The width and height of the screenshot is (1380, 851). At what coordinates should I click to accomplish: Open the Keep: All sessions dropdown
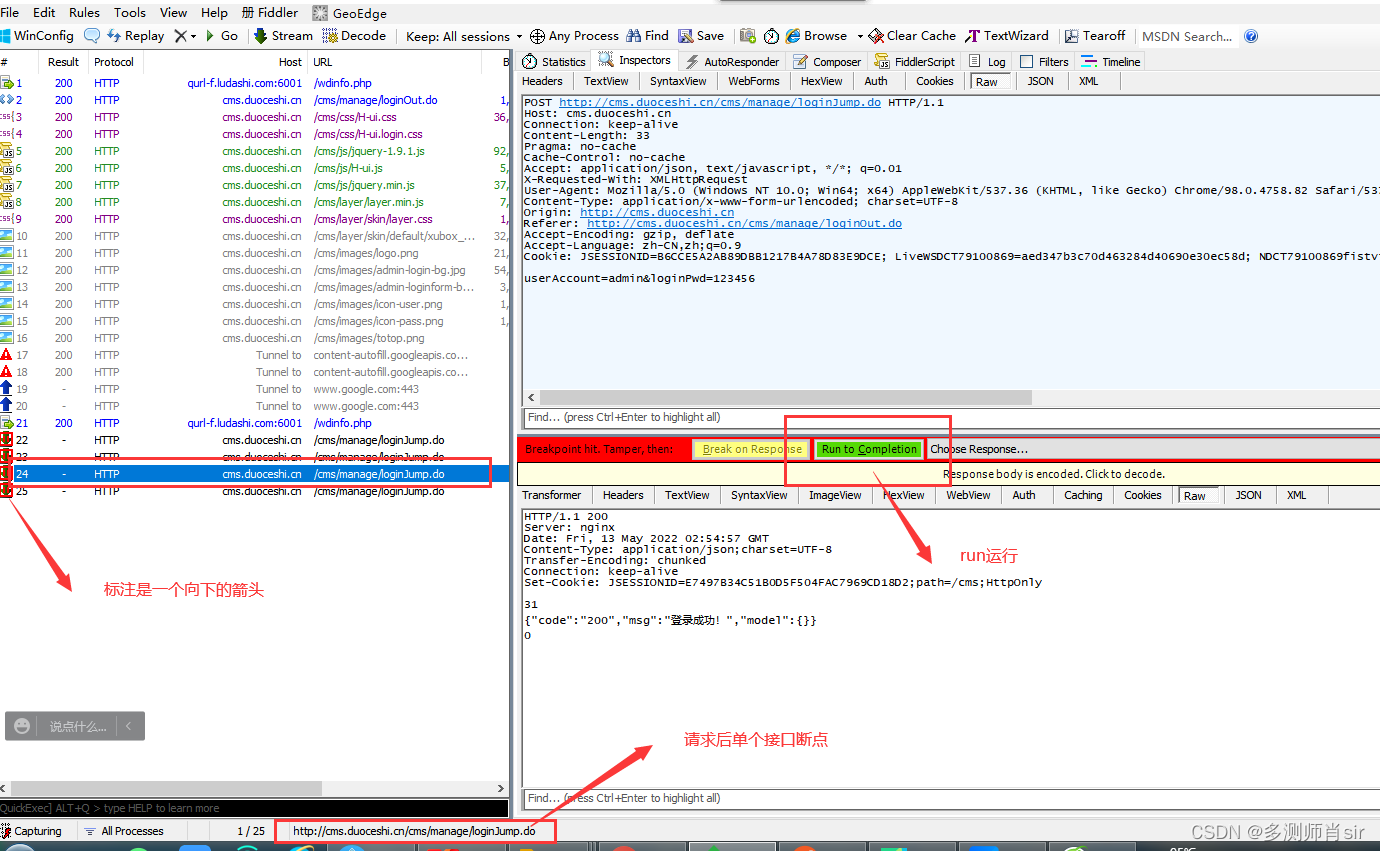pyautogui.click(x=464, y=36)
